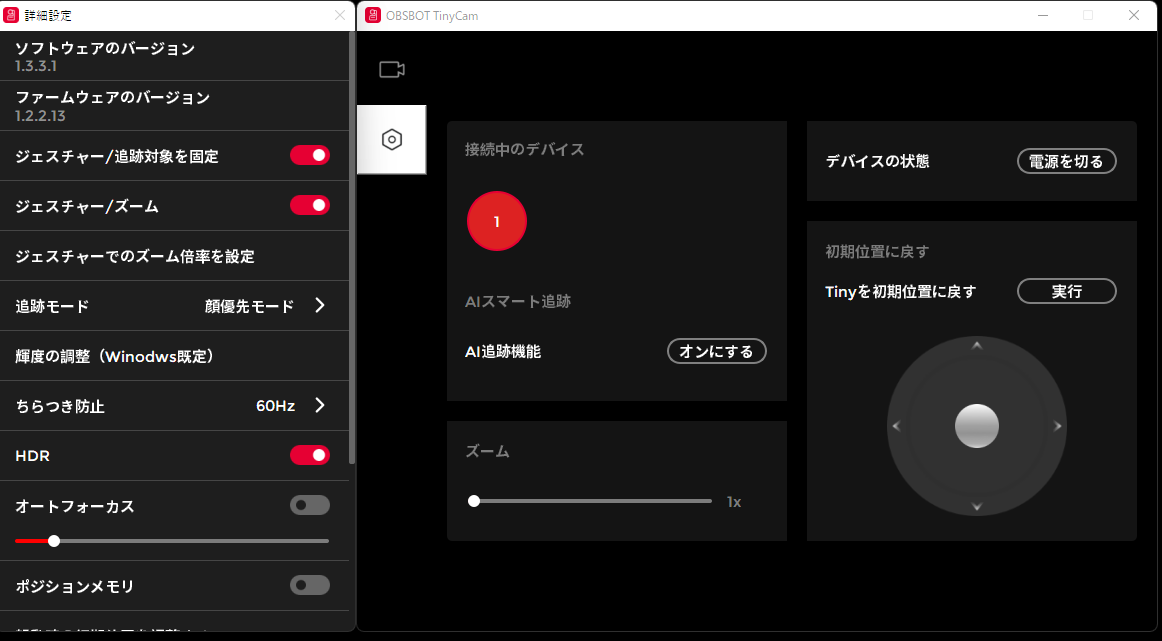Click OBSBOT logo icon in 詳細設定 window

(11, 15)
